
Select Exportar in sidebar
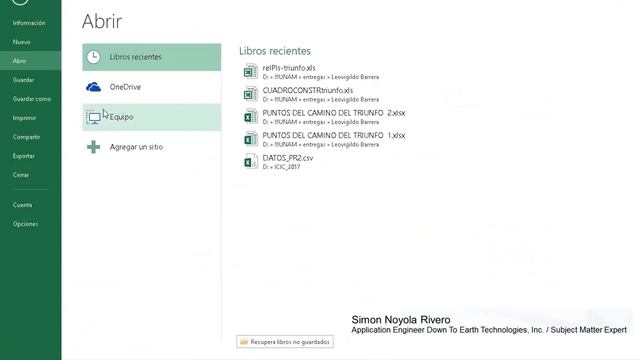click(23, 156)
